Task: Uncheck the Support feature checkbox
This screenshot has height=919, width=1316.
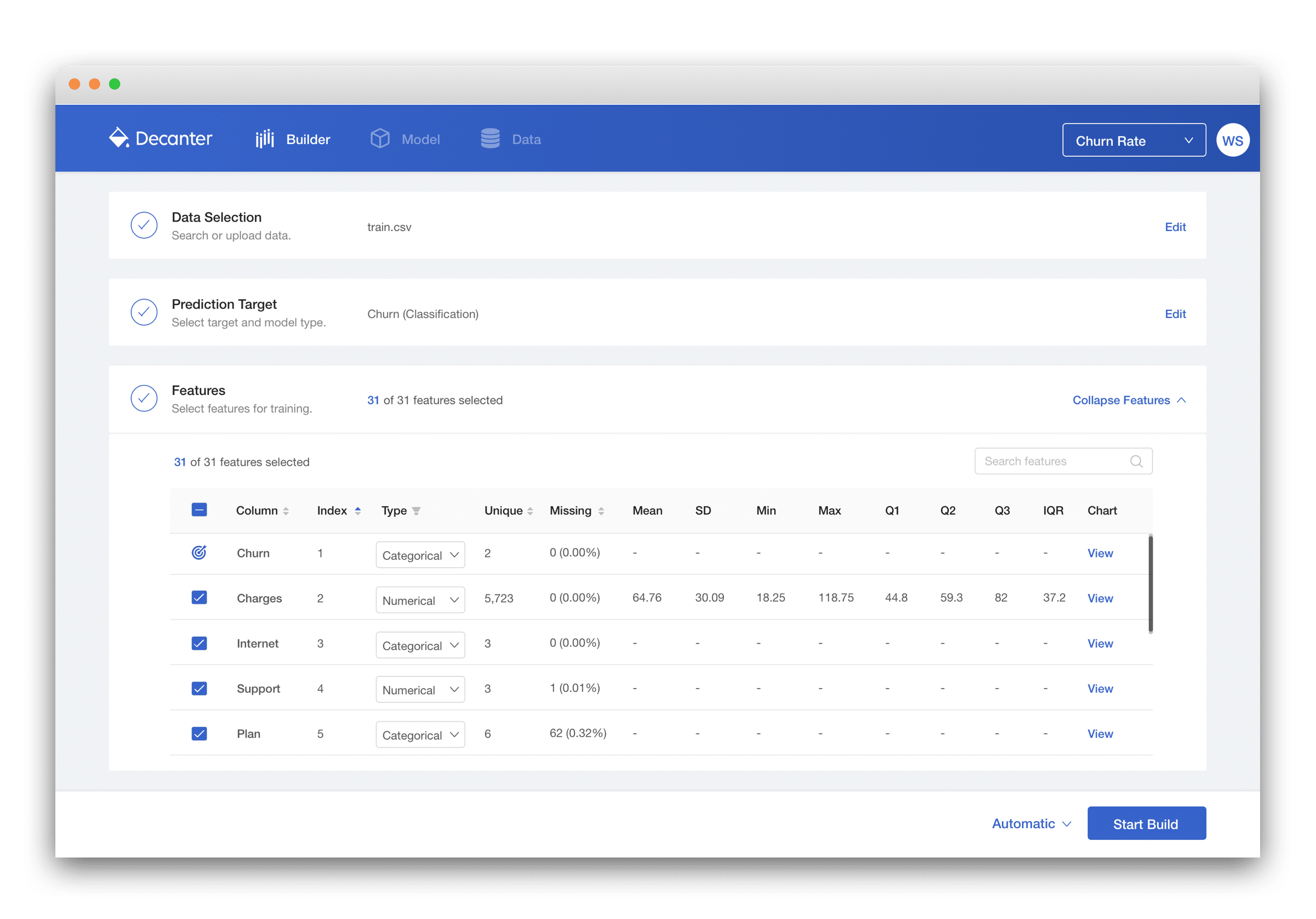Action: (x=199, y=689)
